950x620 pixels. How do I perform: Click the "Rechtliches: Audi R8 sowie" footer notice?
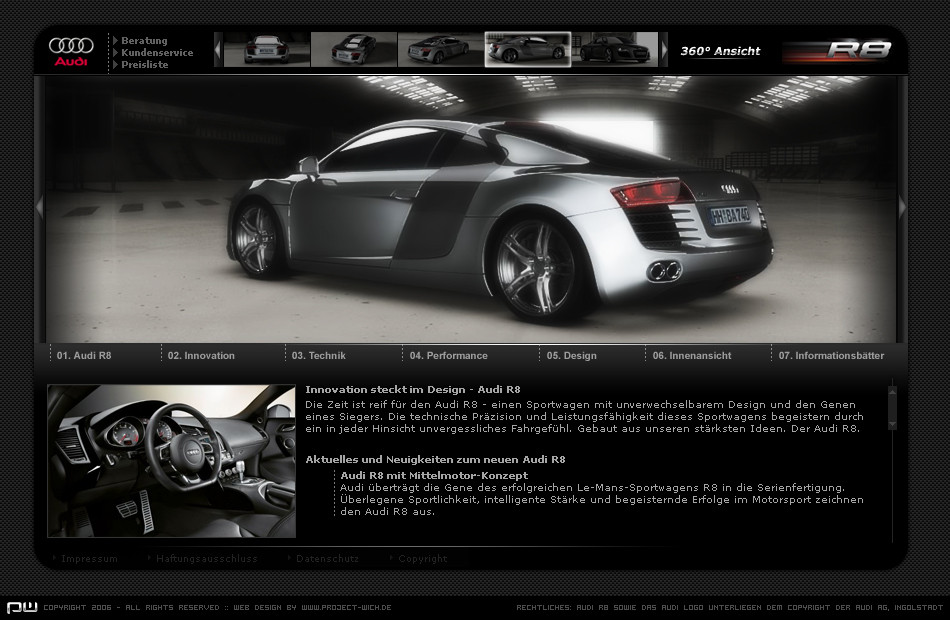[729, 607]
